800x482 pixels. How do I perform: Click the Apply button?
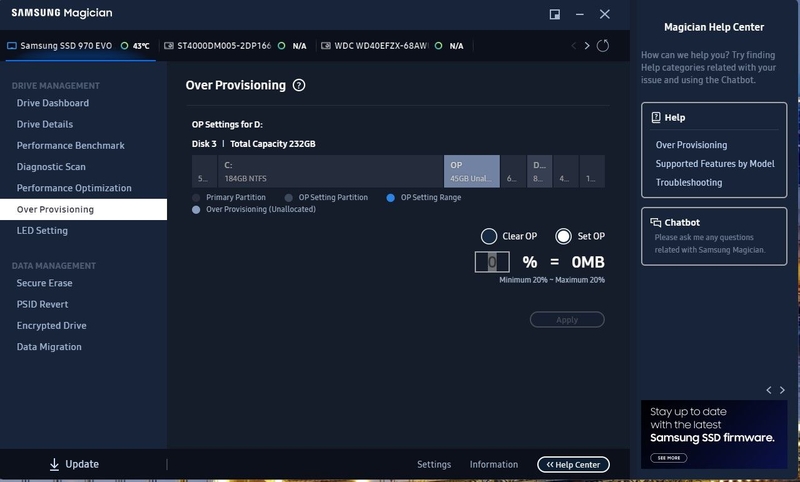point(567,320)
